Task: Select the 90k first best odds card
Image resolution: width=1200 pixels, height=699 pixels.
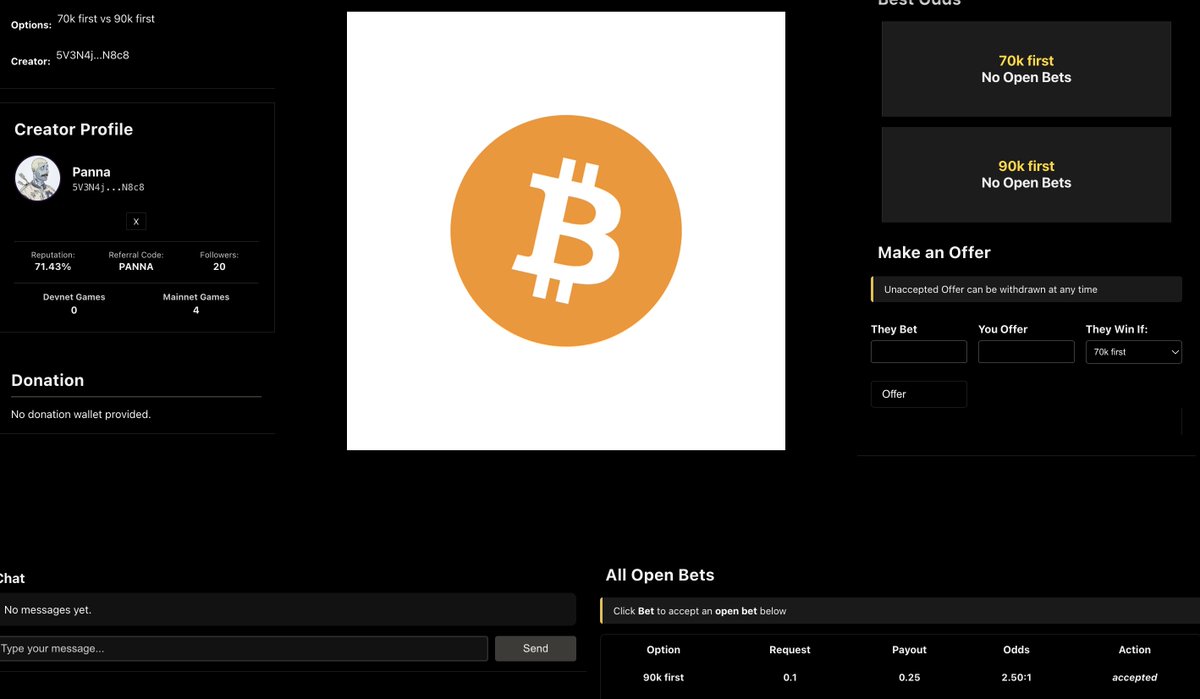Action: pyautogui.click(x=1026, y=174)
